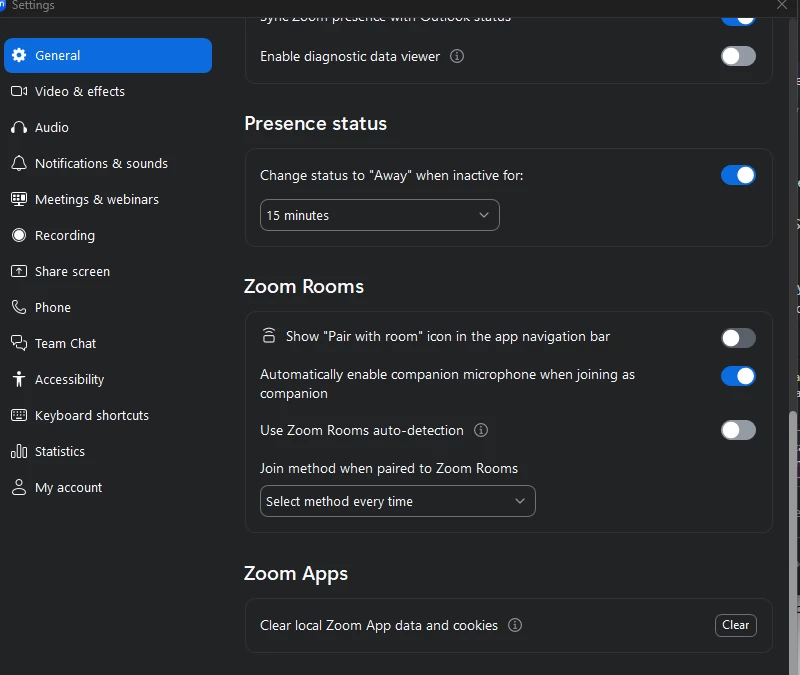Image resolution: width=800 pixels, height=675 pixels.
Task: Click the Use Zoom Rooms auto-detection label
Action: tap(362, 430)
